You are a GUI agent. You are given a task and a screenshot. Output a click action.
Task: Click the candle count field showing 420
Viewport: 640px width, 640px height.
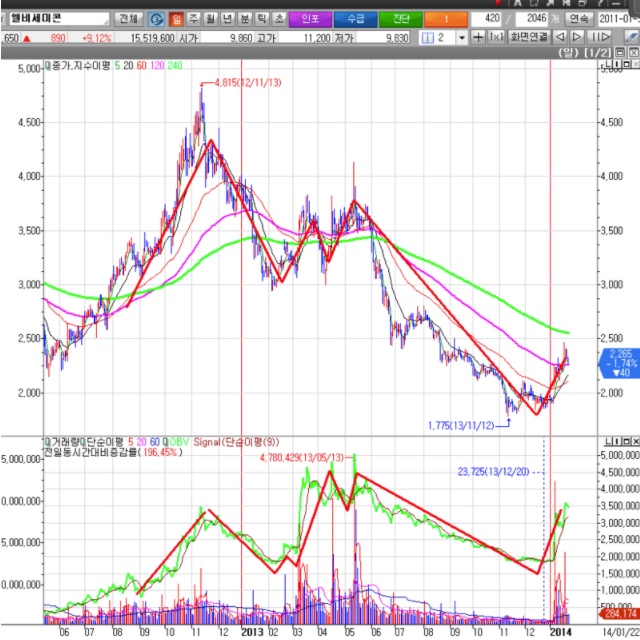pyautogui.click(x=485, y=19)
